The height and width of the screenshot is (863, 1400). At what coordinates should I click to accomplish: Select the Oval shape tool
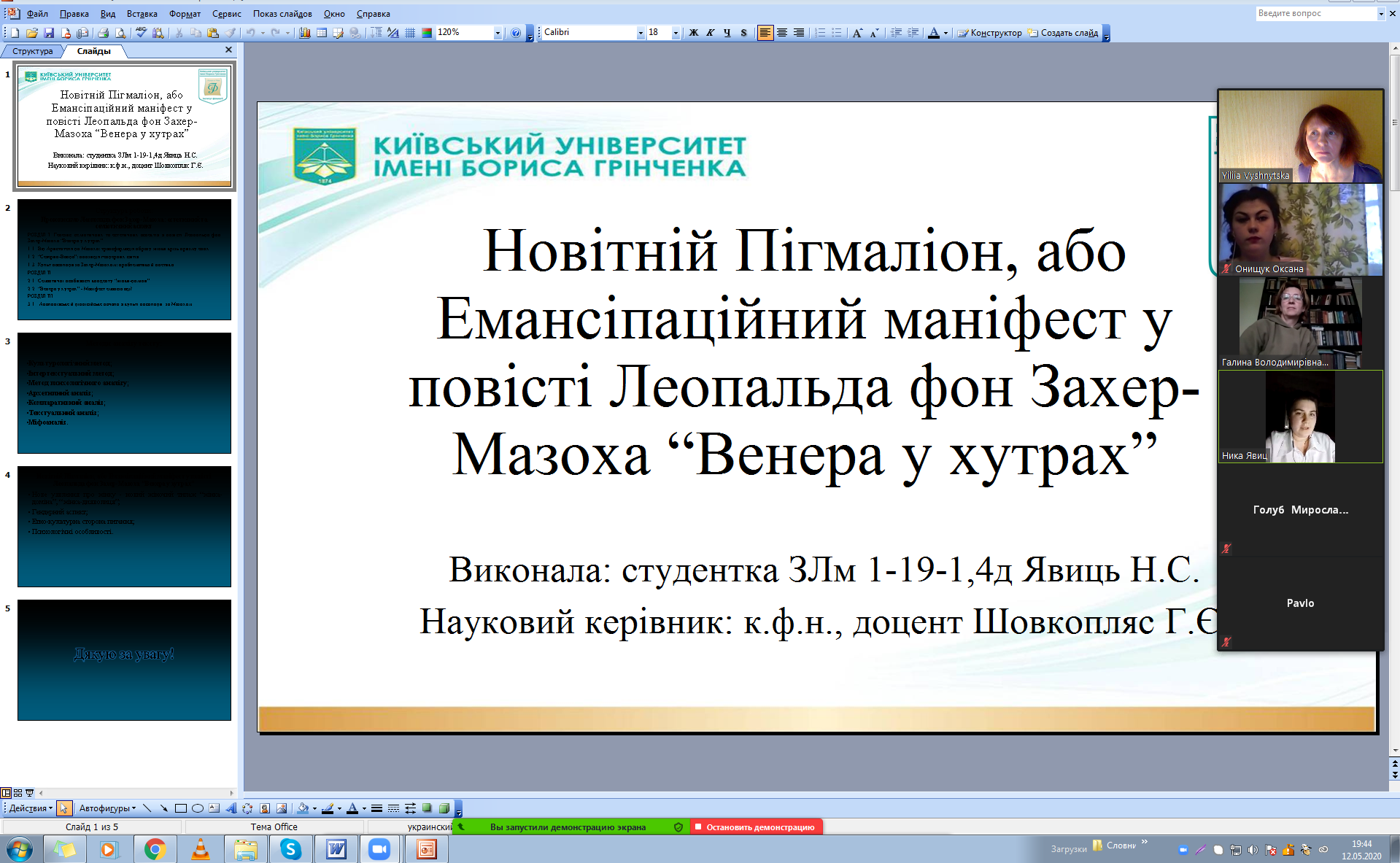[197, 808]
